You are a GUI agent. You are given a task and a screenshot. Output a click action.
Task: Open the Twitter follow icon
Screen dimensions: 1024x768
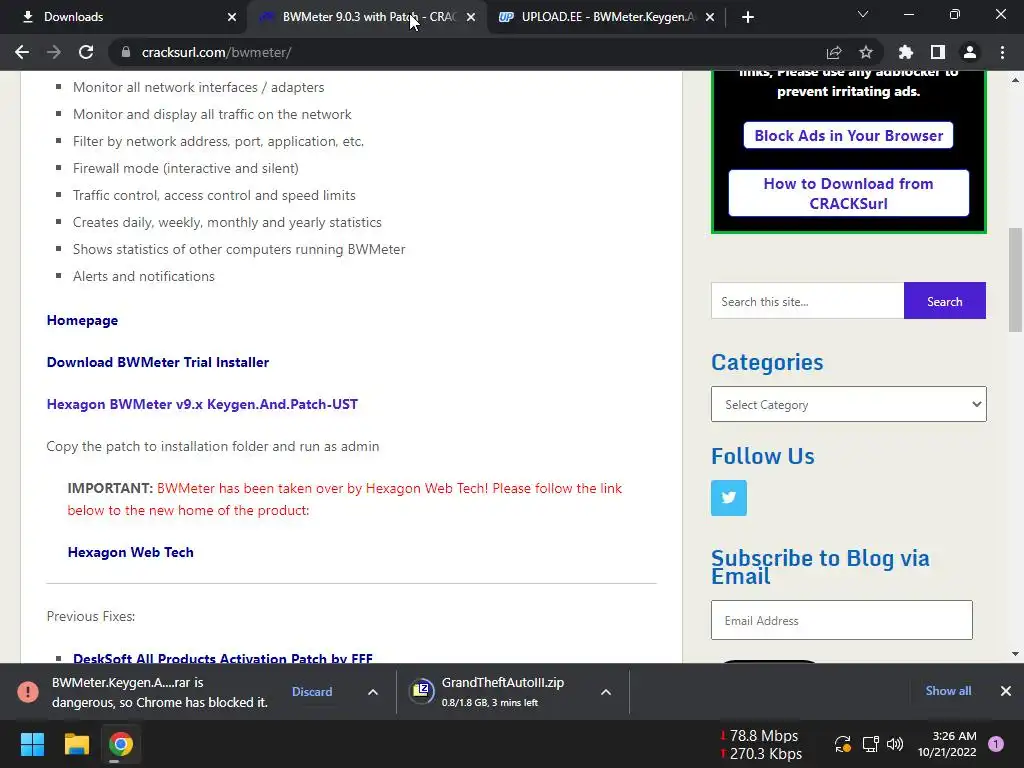[729, 498]
